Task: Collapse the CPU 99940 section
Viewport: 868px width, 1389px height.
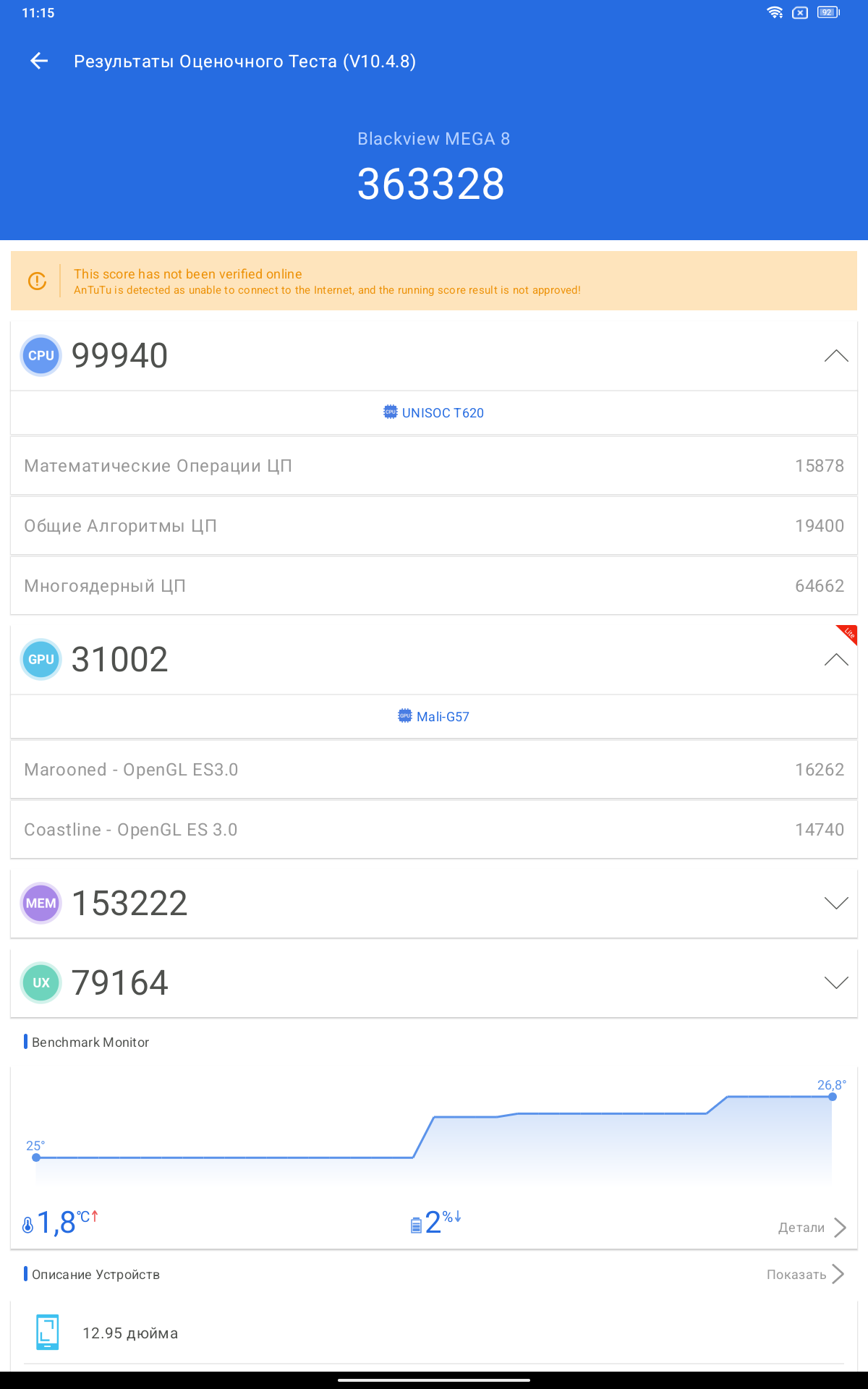Action: [x=836, y=355]
